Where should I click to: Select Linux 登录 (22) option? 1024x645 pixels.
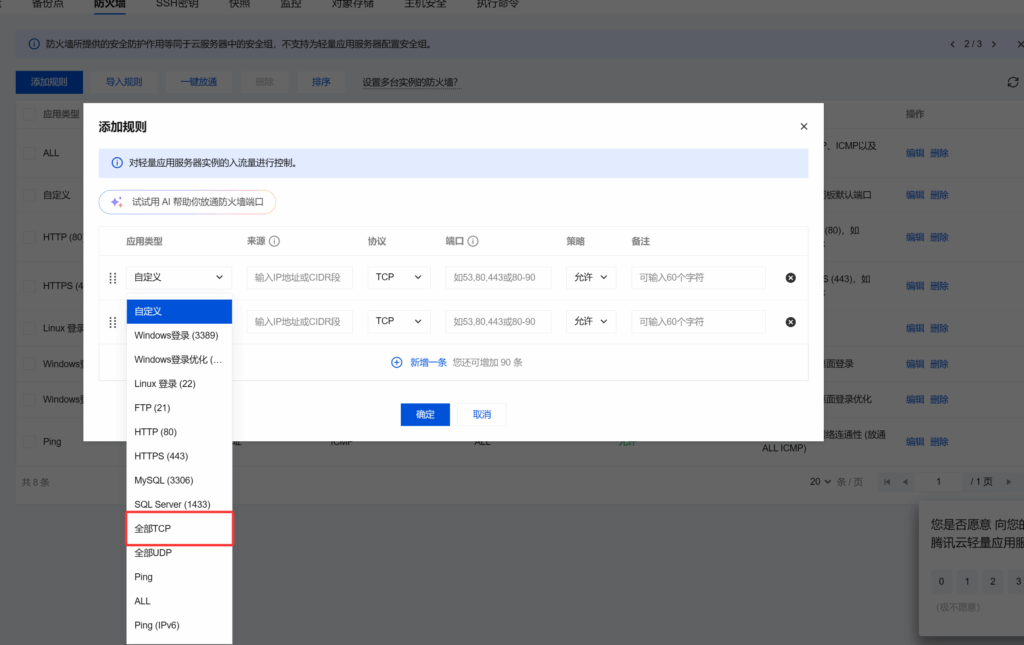179,384
